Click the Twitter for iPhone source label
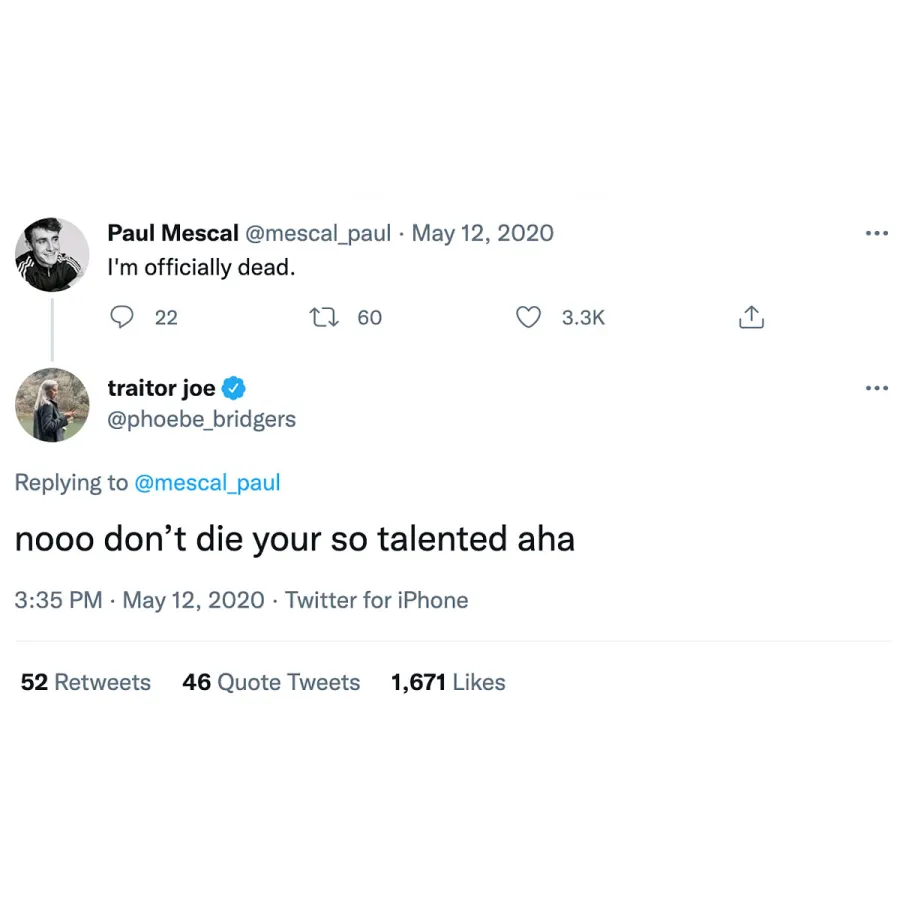Viewport: 900px width, 900px height. pos(376,600)
